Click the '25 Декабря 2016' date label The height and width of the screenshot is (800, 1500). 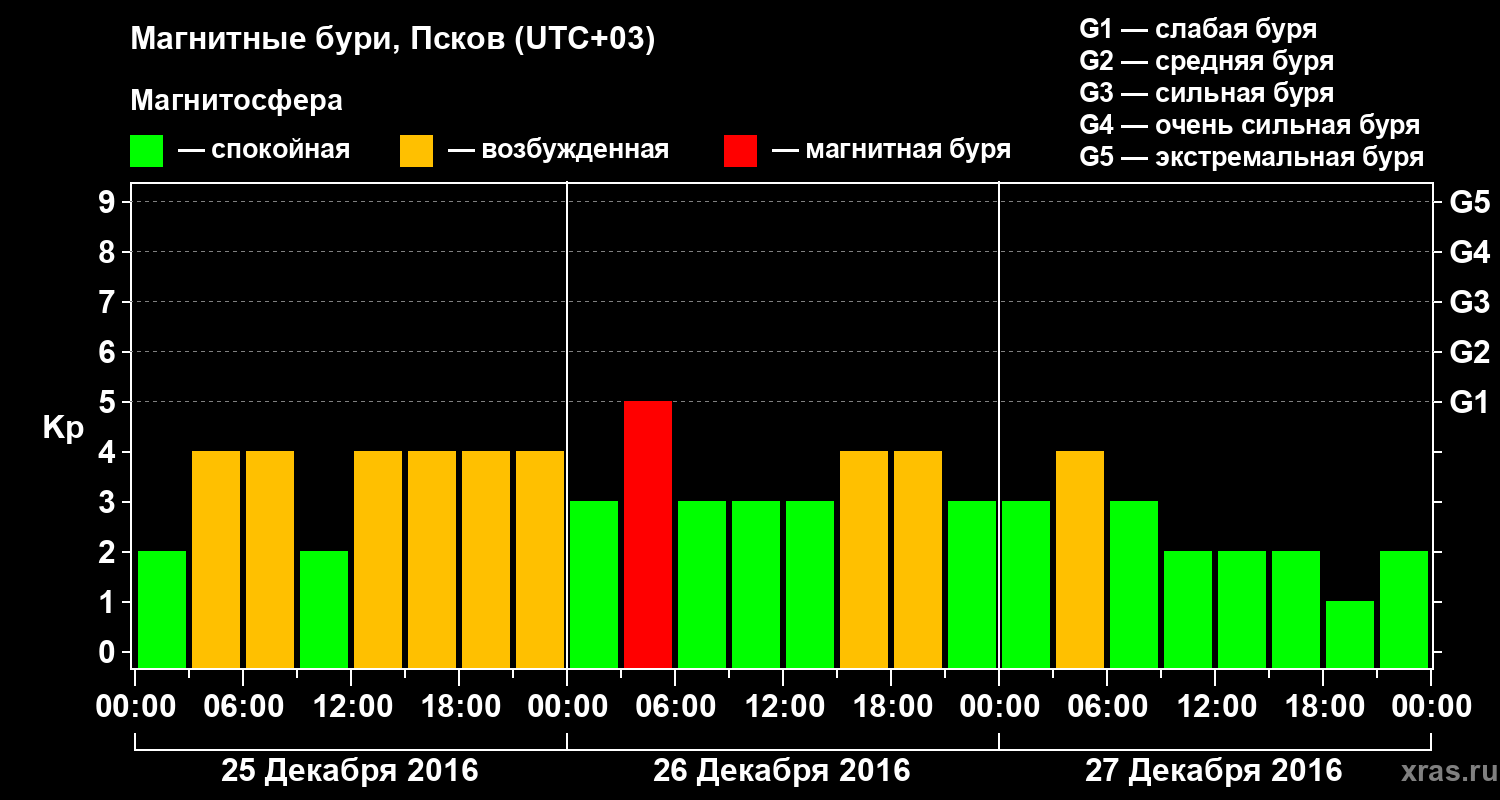(x=350, y=771)
